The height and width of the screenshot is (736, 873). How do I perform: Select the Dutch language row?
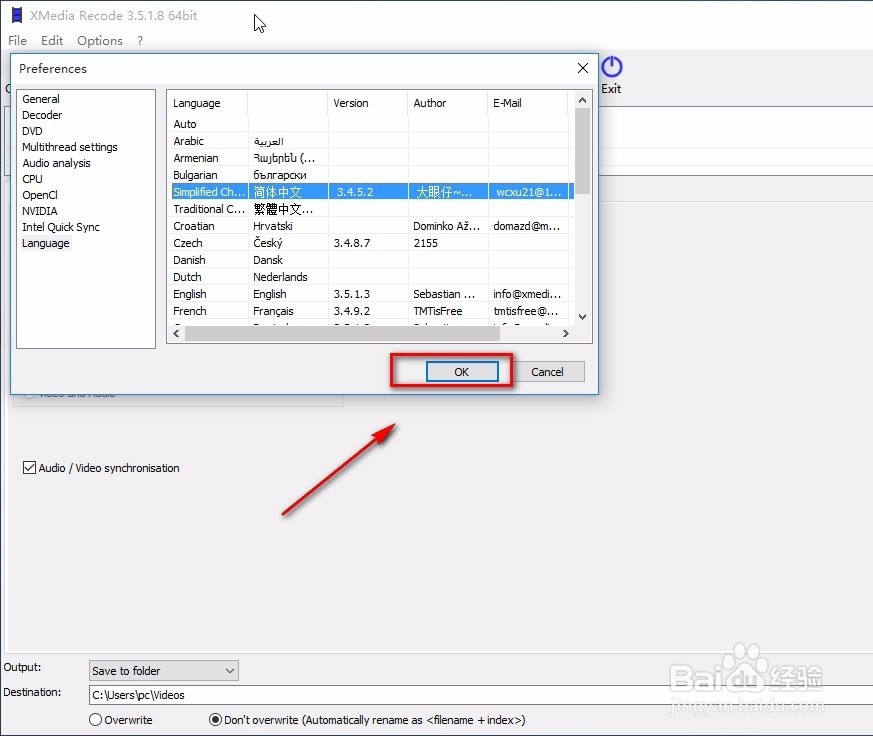[x=370, y=277]
